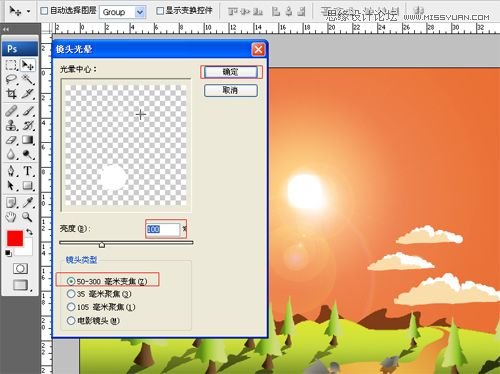Image resolution: width=500 pixels, height=374 pixels.
Task: Select the Horizontal Type tool
Action: [x=28, y=171]
